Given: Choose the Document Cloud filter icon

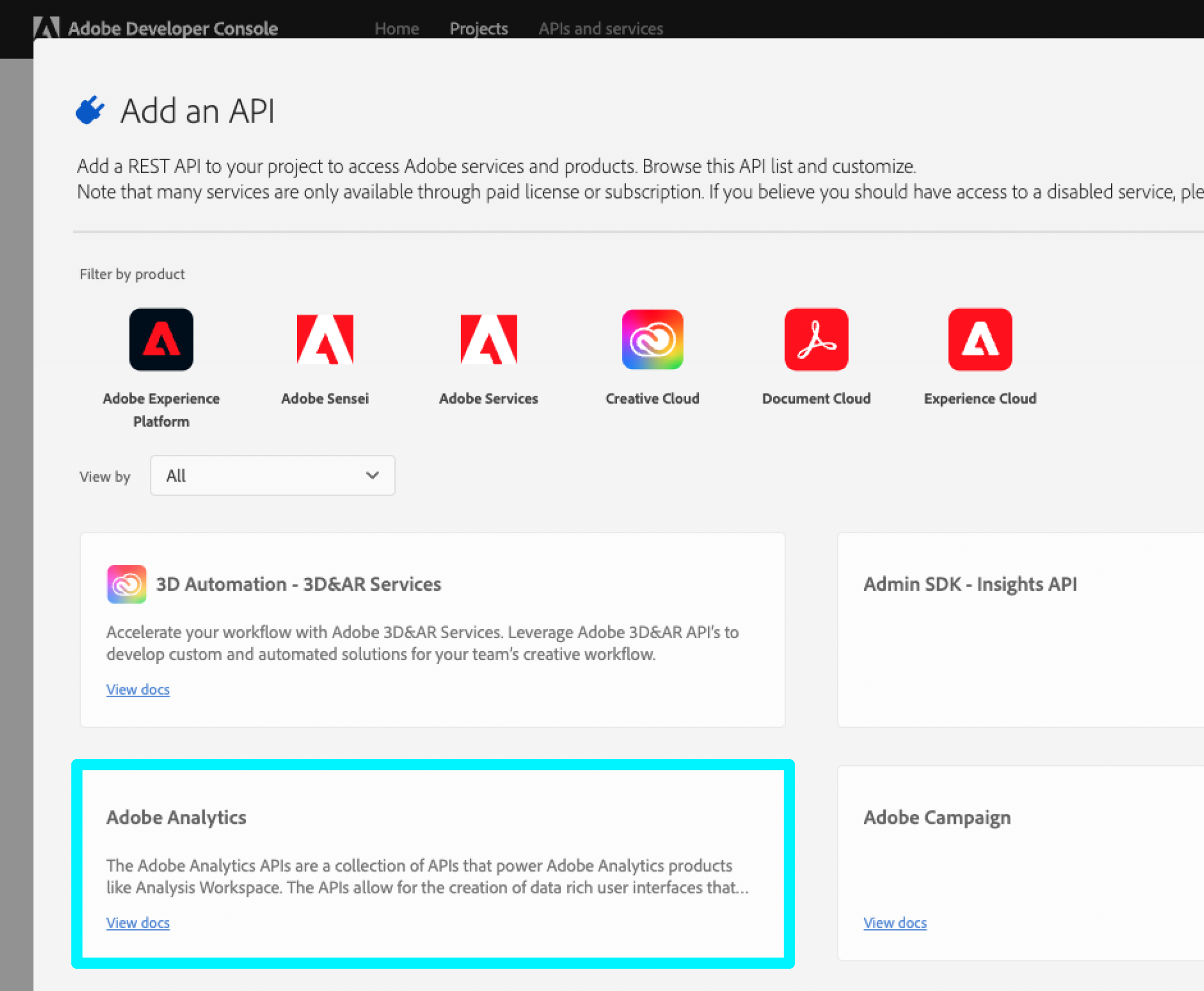Looking at the screenshot, I should [816, 339].
